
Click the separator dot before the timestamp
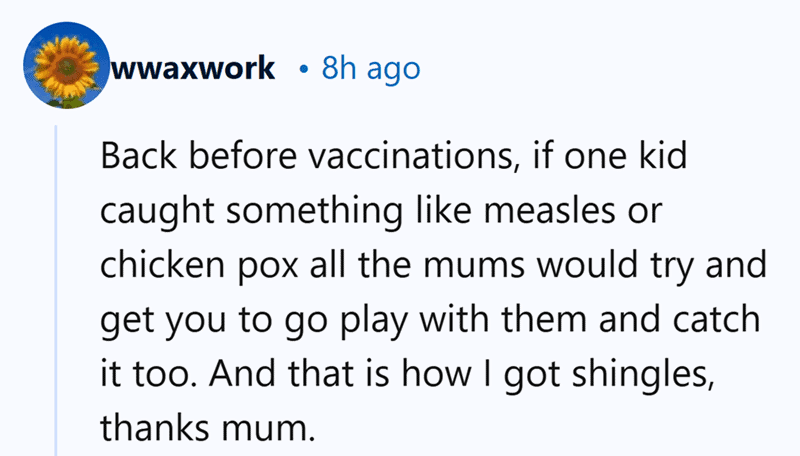click(304, 69)
